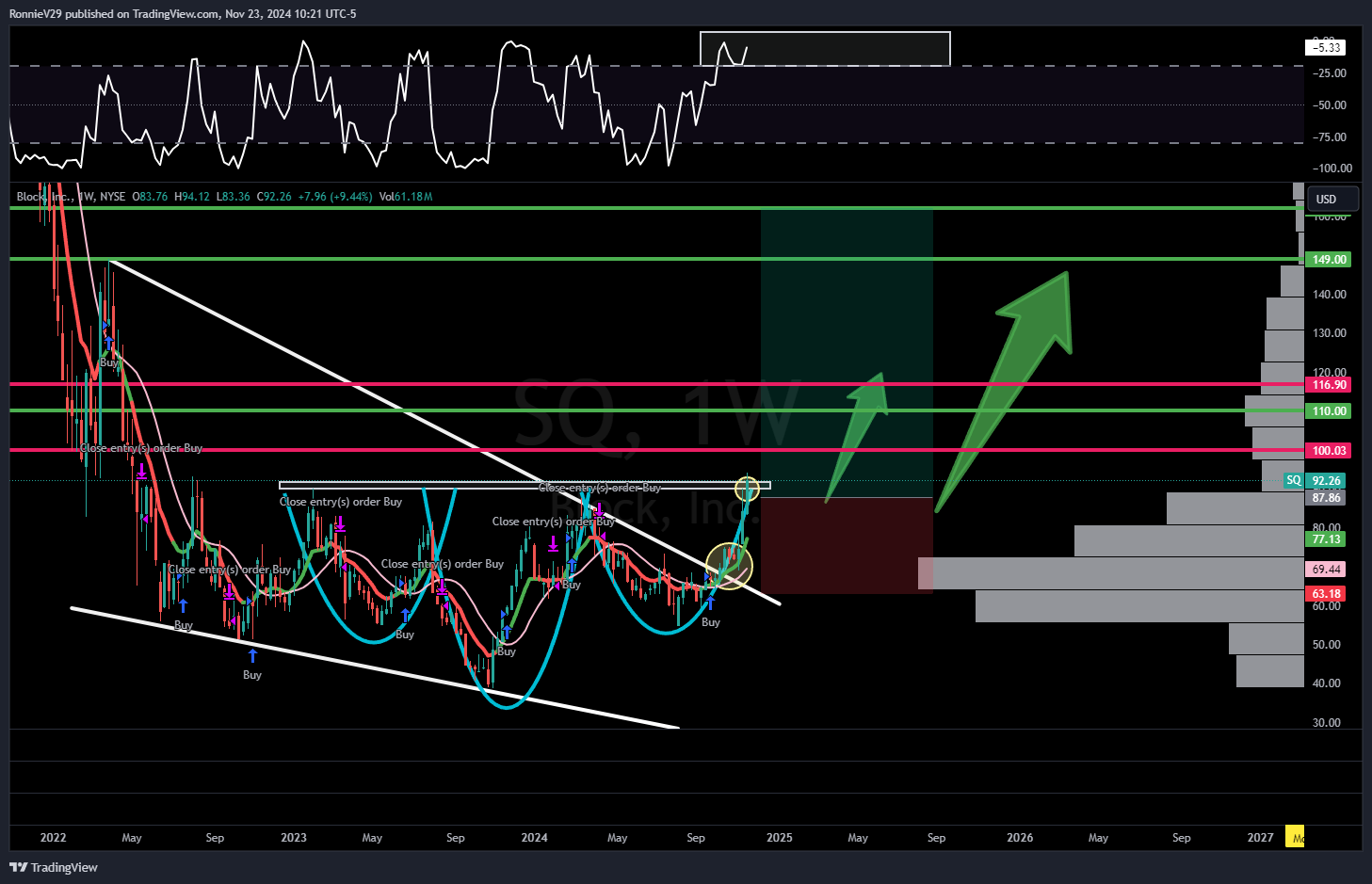The width and height of the screenshot is (1372, 884).
Task: Select the large yellow circle near breakout
Action: click(x=730, y=567)
